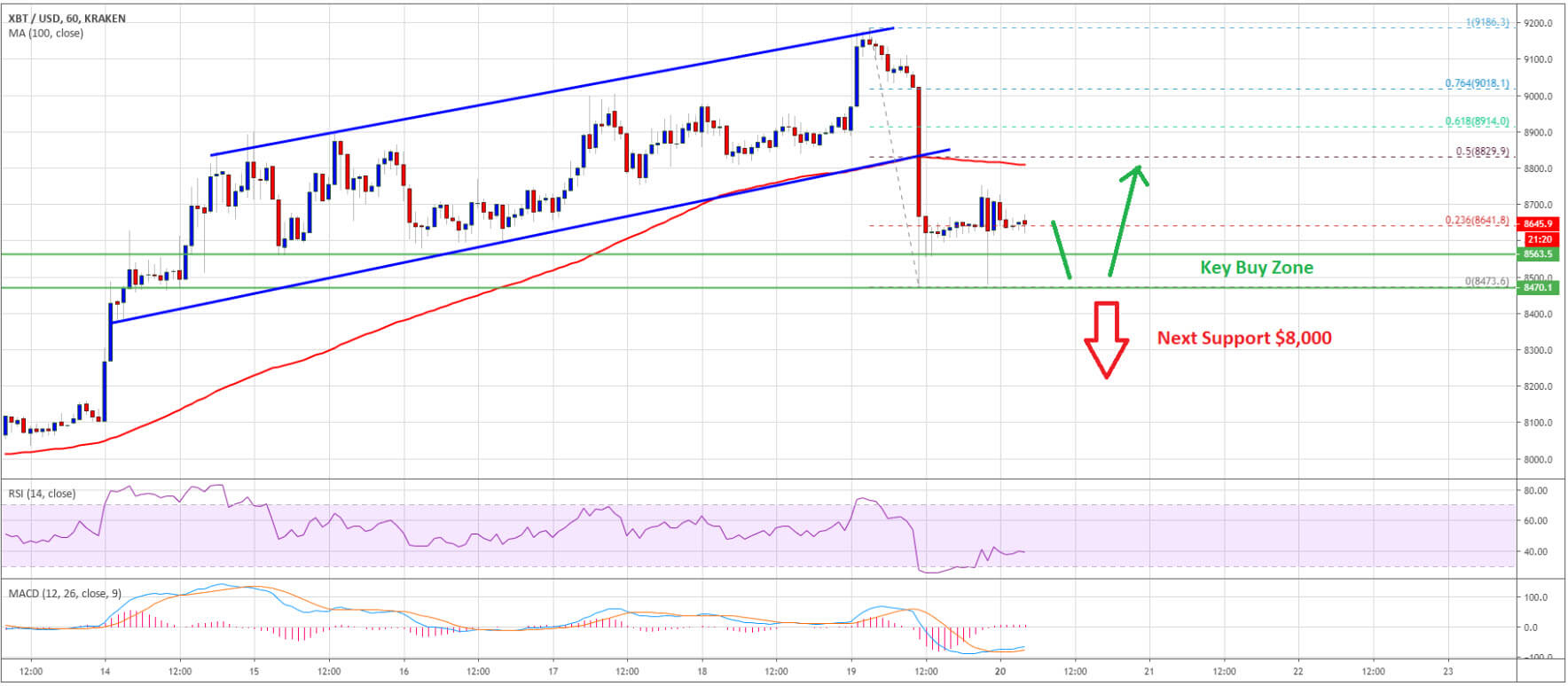Click date 17 on the time axis
1568x686 pixels.
coord(553,672)
